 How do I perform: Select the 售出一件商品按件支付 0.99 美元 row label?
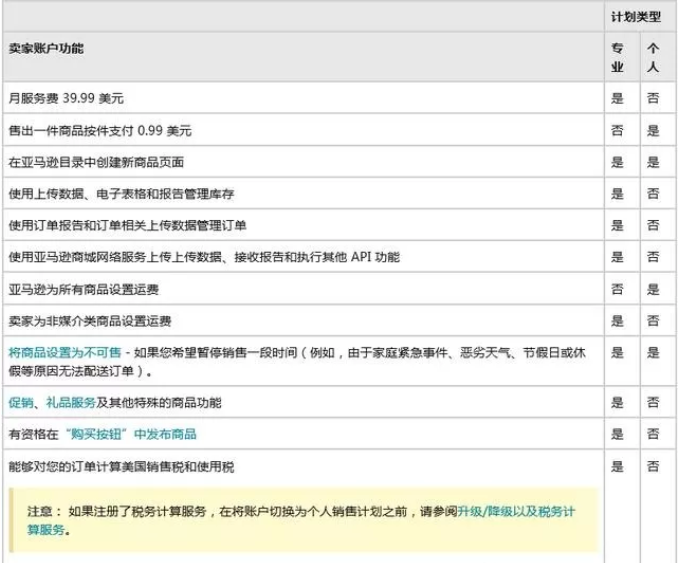coord(100,130)
